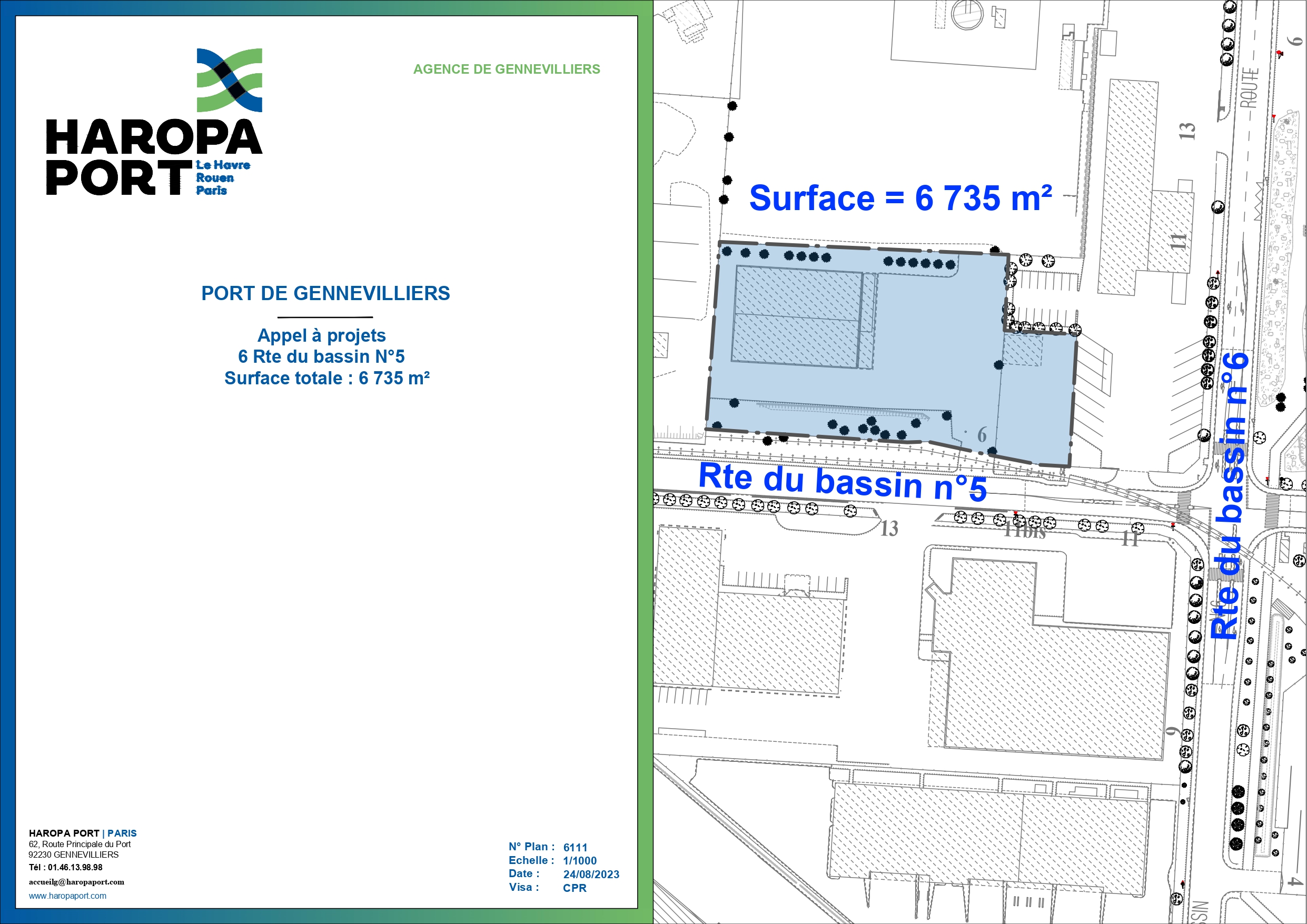Image resolution: width=1307 pixels, height=924 pixels.
Task: Click the '62, Route Principale du Port' address
Action: (x=80, y=844)
